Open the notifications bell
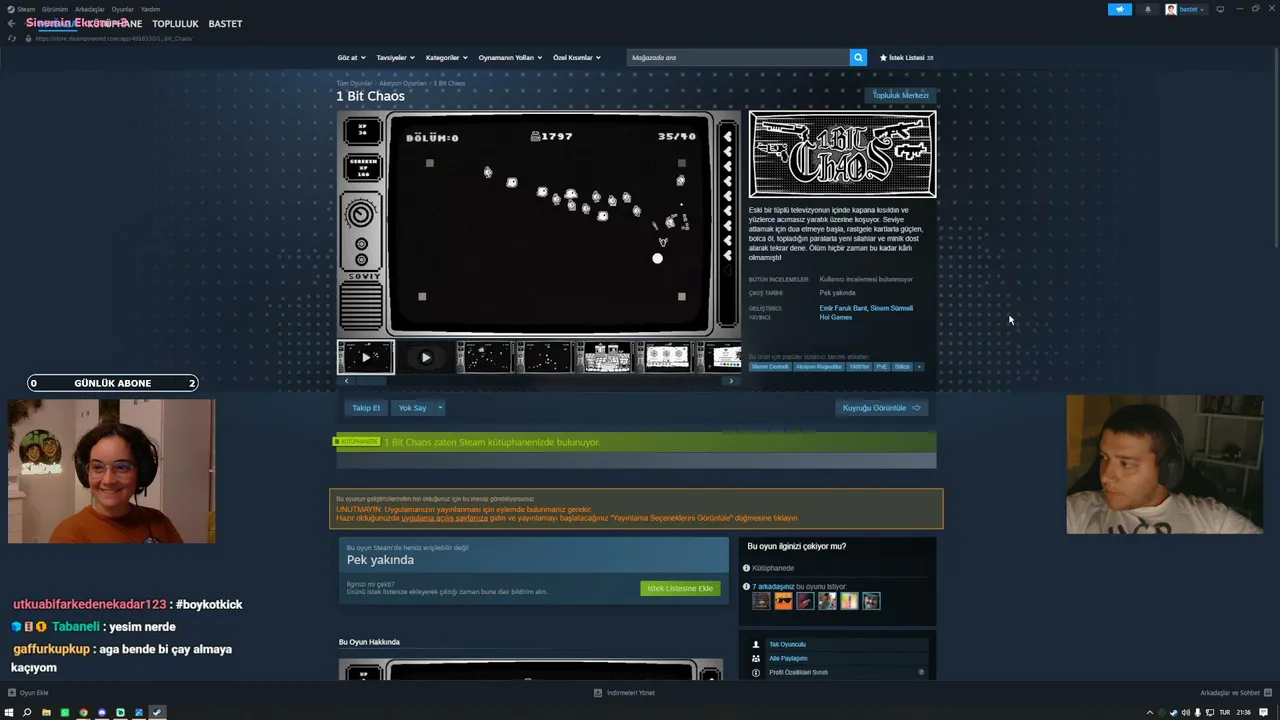 [1147, 9]
